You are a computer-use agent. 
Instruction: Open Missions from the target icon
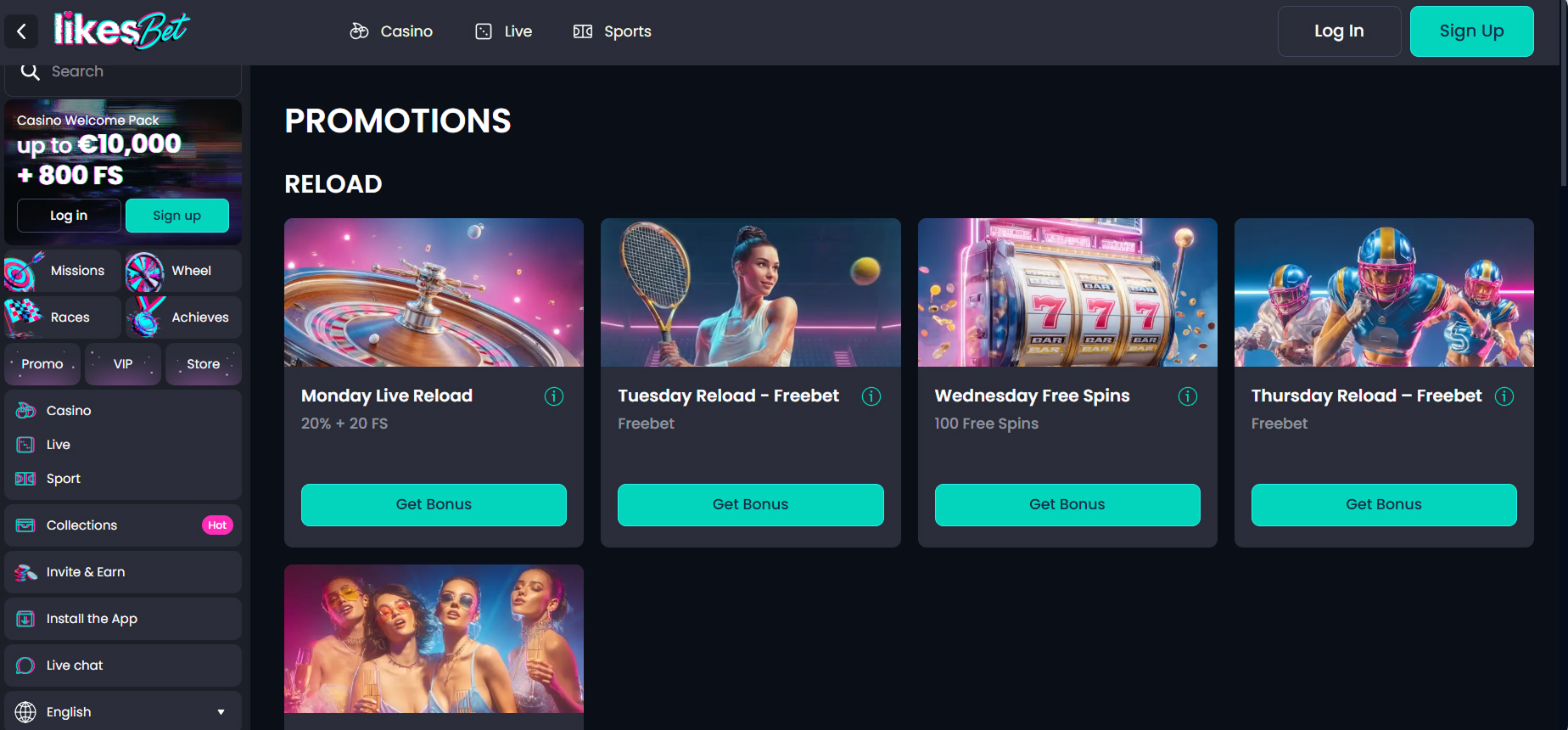(x=22, y=271)
